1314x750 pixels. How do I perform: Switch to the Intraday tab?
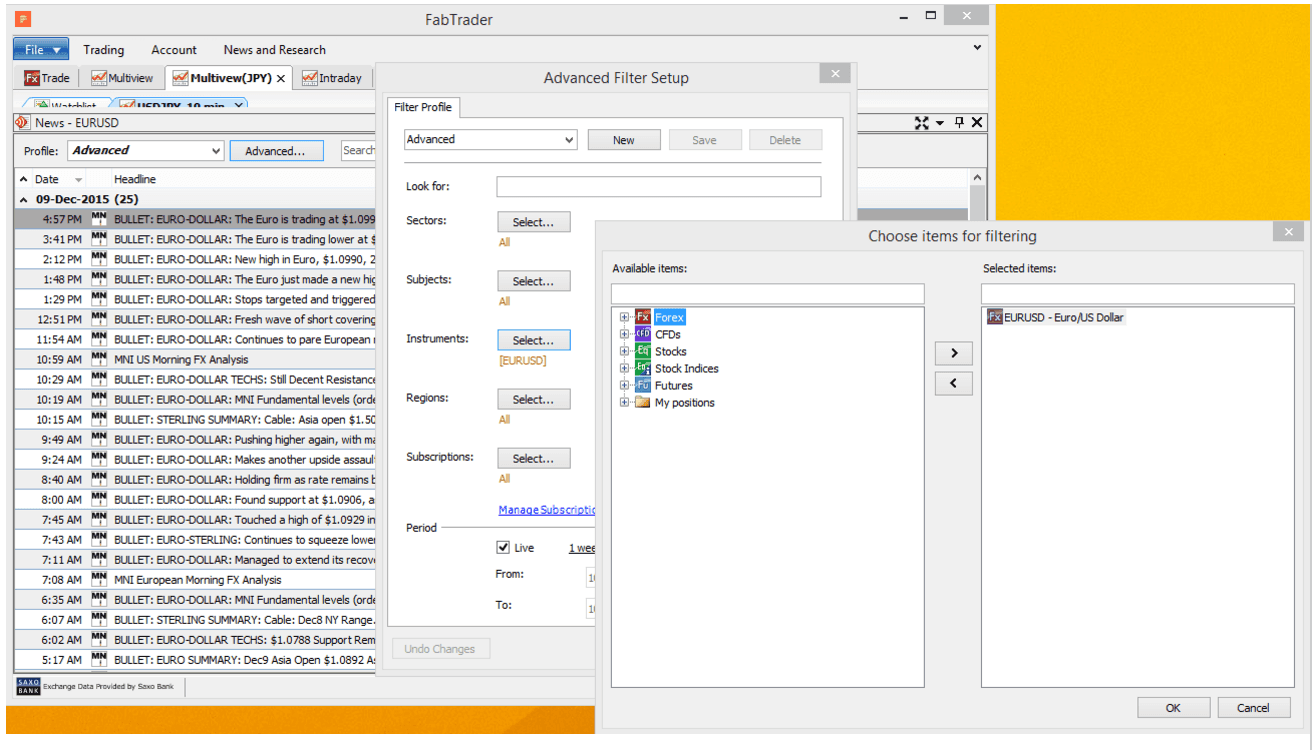332,78
